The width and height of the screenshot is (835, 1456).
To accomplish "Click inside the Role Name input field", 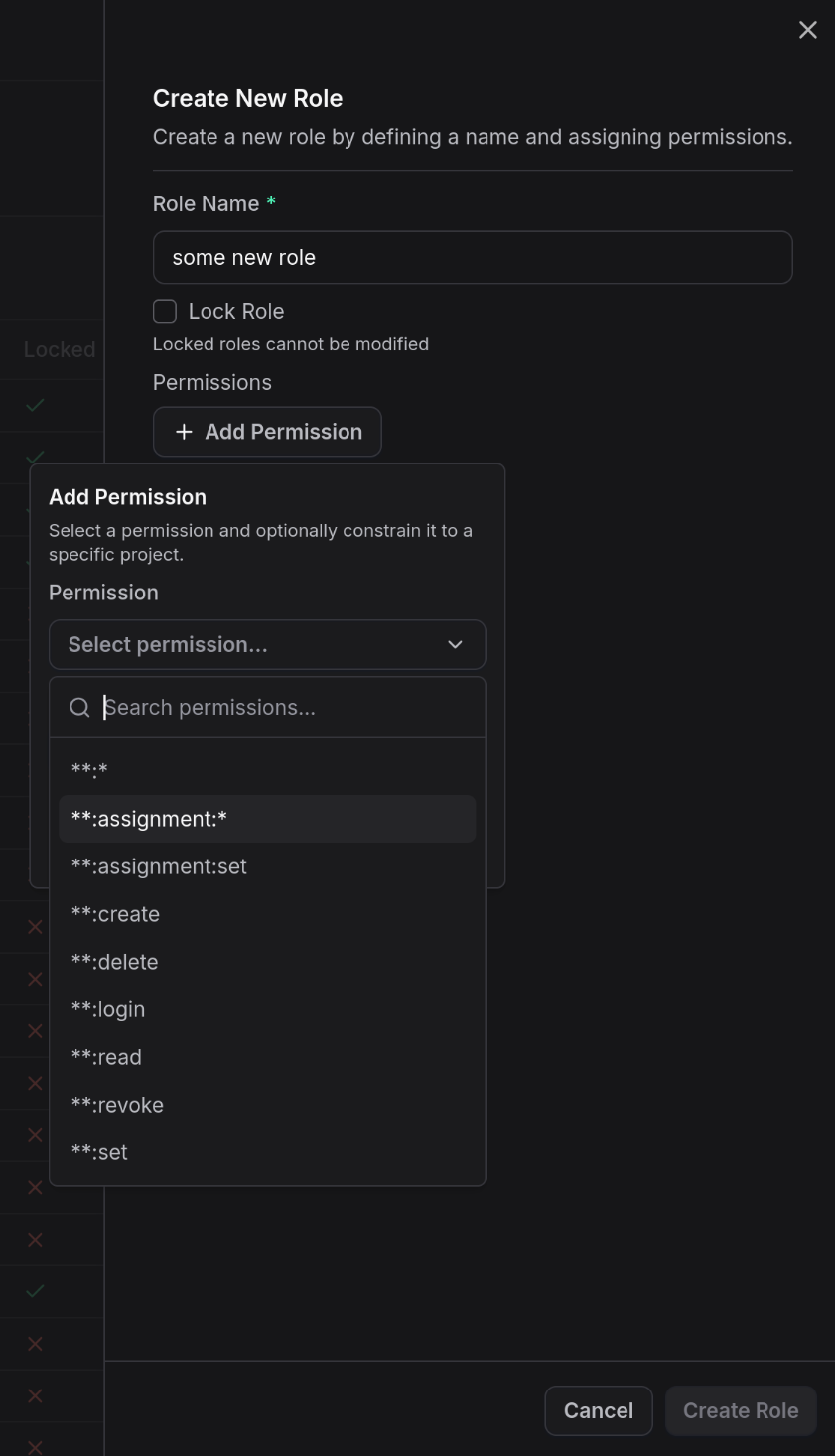I will pos(473,257).
